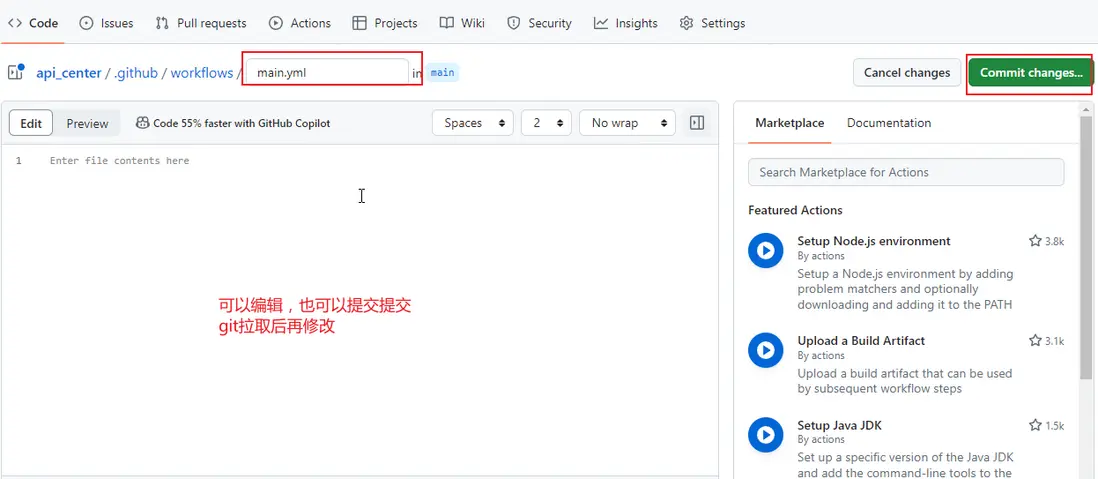Select the Marketplace tab
Screen dimensions: 1098x479
pos(789,123)
